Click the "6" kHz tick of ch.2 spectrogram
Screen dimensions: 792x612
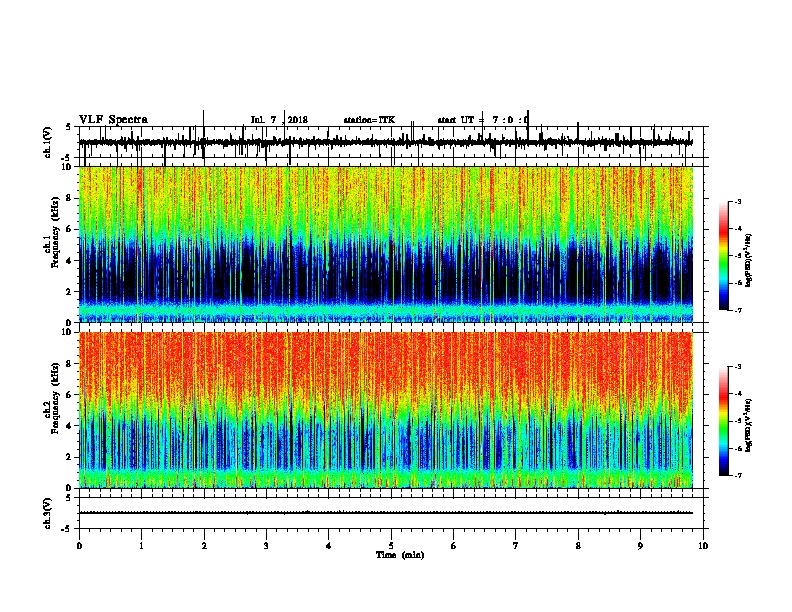tap(69, 395)
